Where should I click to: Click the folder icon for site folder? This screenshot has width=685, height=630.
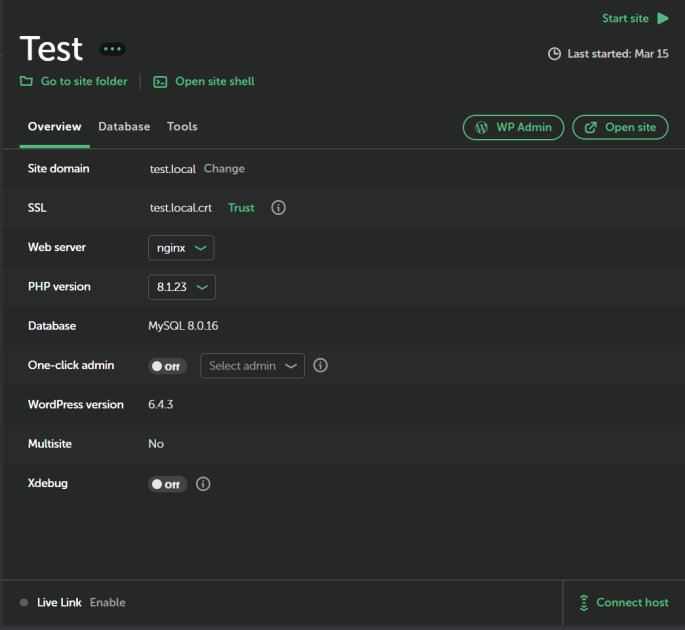point(26,81)
